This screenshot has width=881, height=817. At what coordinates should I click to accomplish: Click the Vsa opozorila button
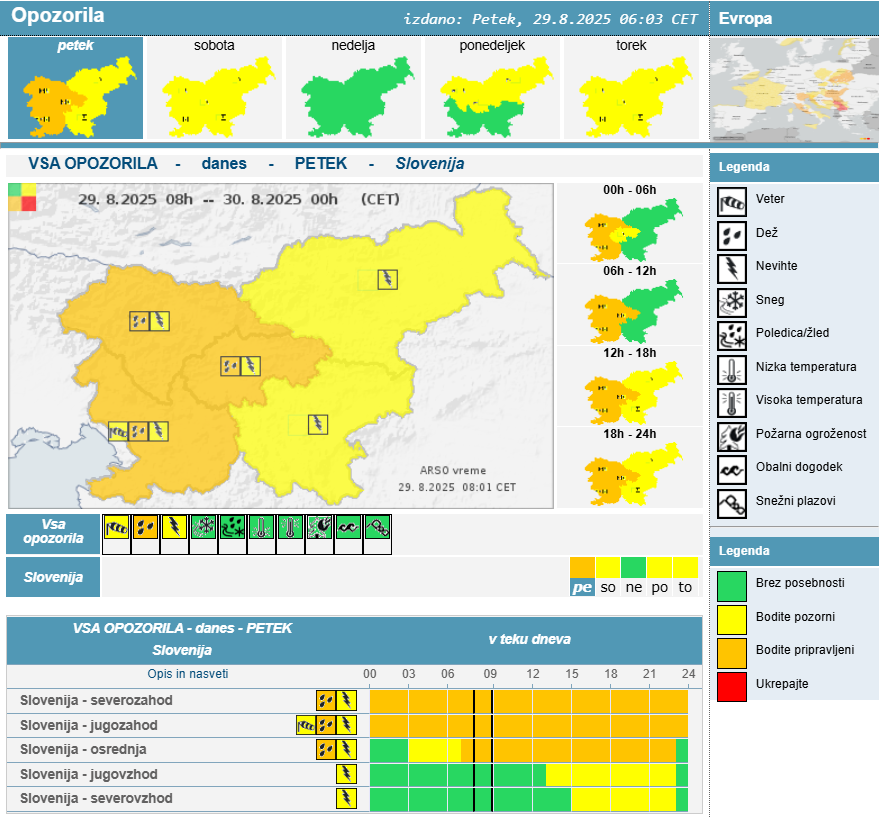53,535
